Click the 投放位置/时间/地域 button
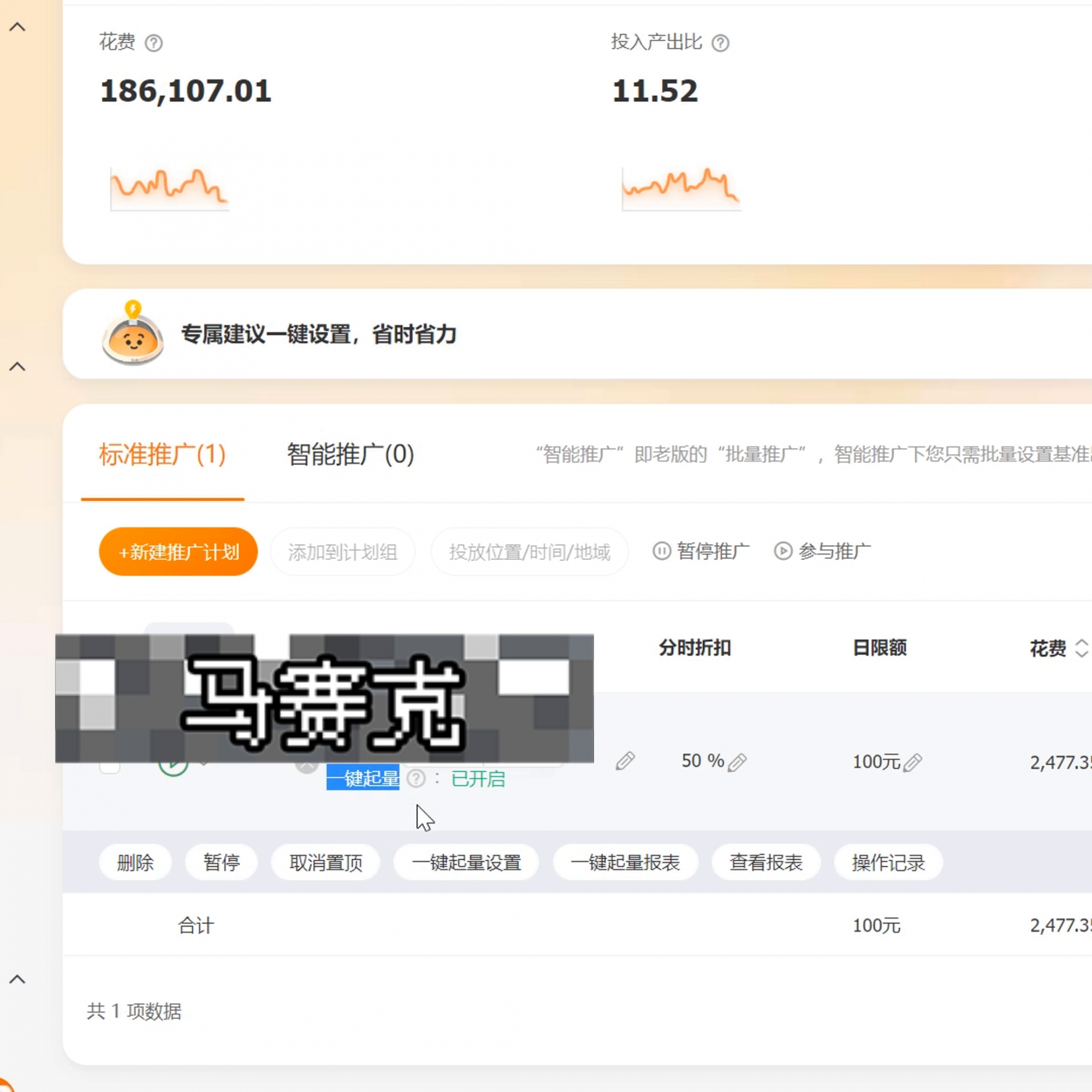Screen dimensions: 1092x1092 [x=530, y=551]
